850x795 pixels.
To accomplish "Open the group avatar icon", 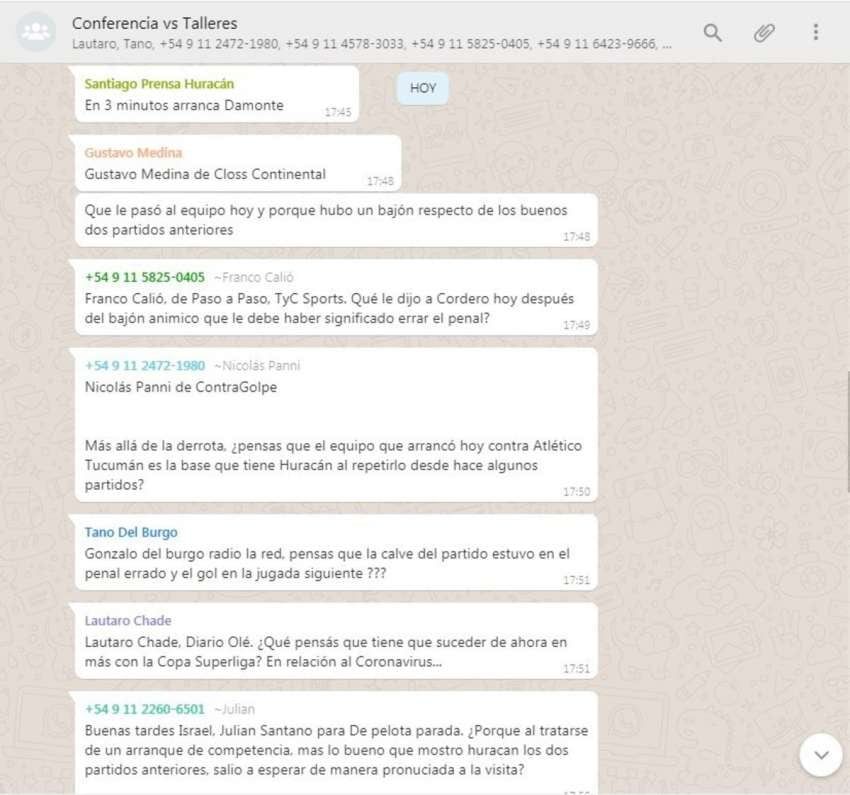I will (36, 32).
